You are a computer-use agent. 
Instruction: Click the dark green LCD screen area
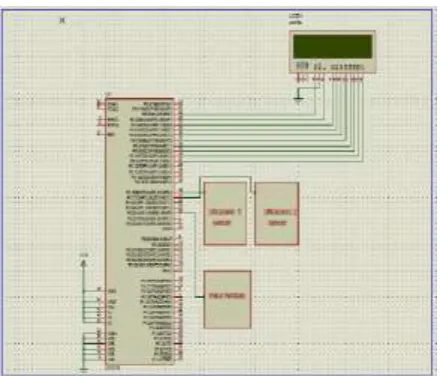pyautogui.click(x=332, y=46)
